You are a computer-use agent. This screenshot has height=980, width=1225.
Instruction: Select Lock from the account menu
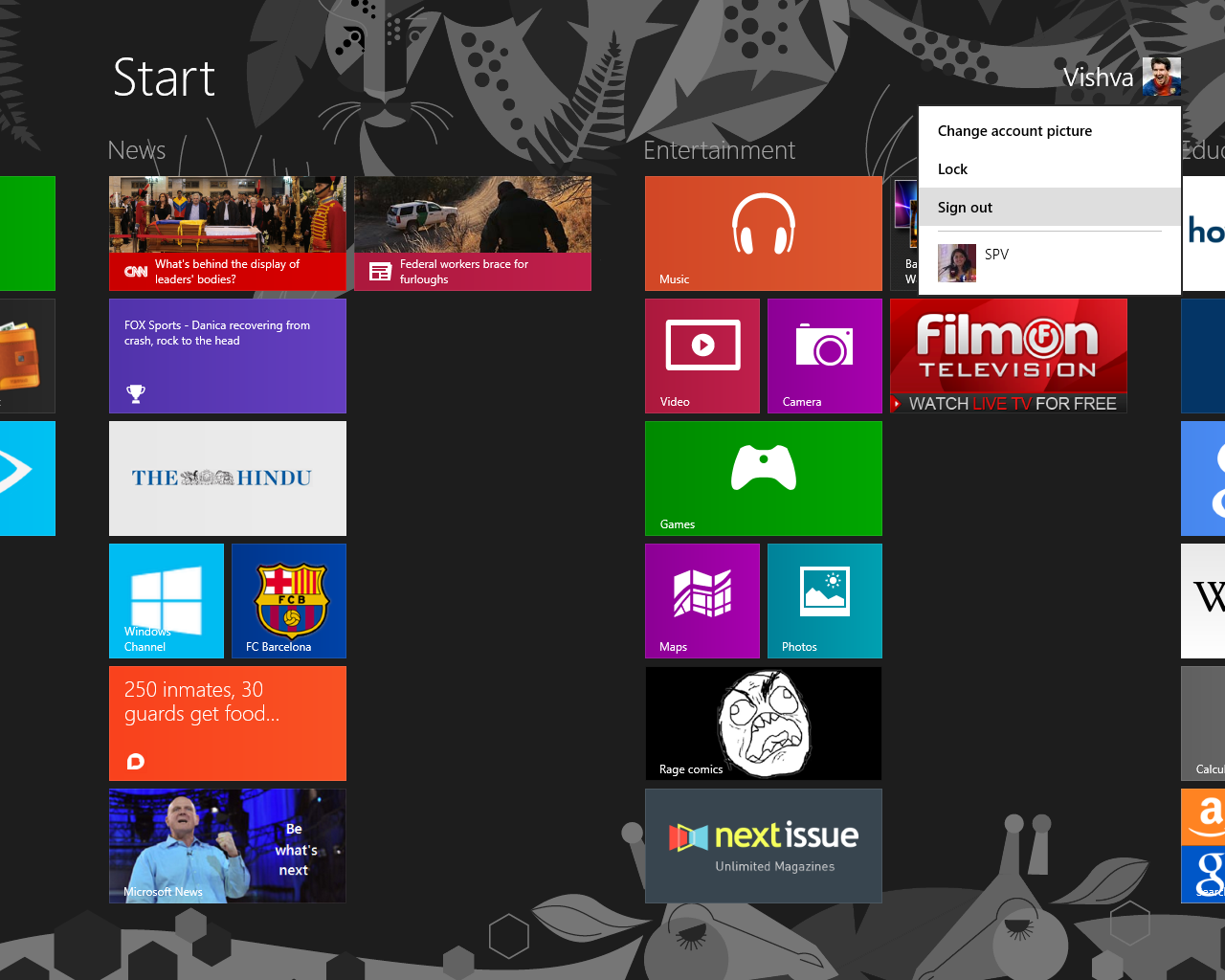952,168
